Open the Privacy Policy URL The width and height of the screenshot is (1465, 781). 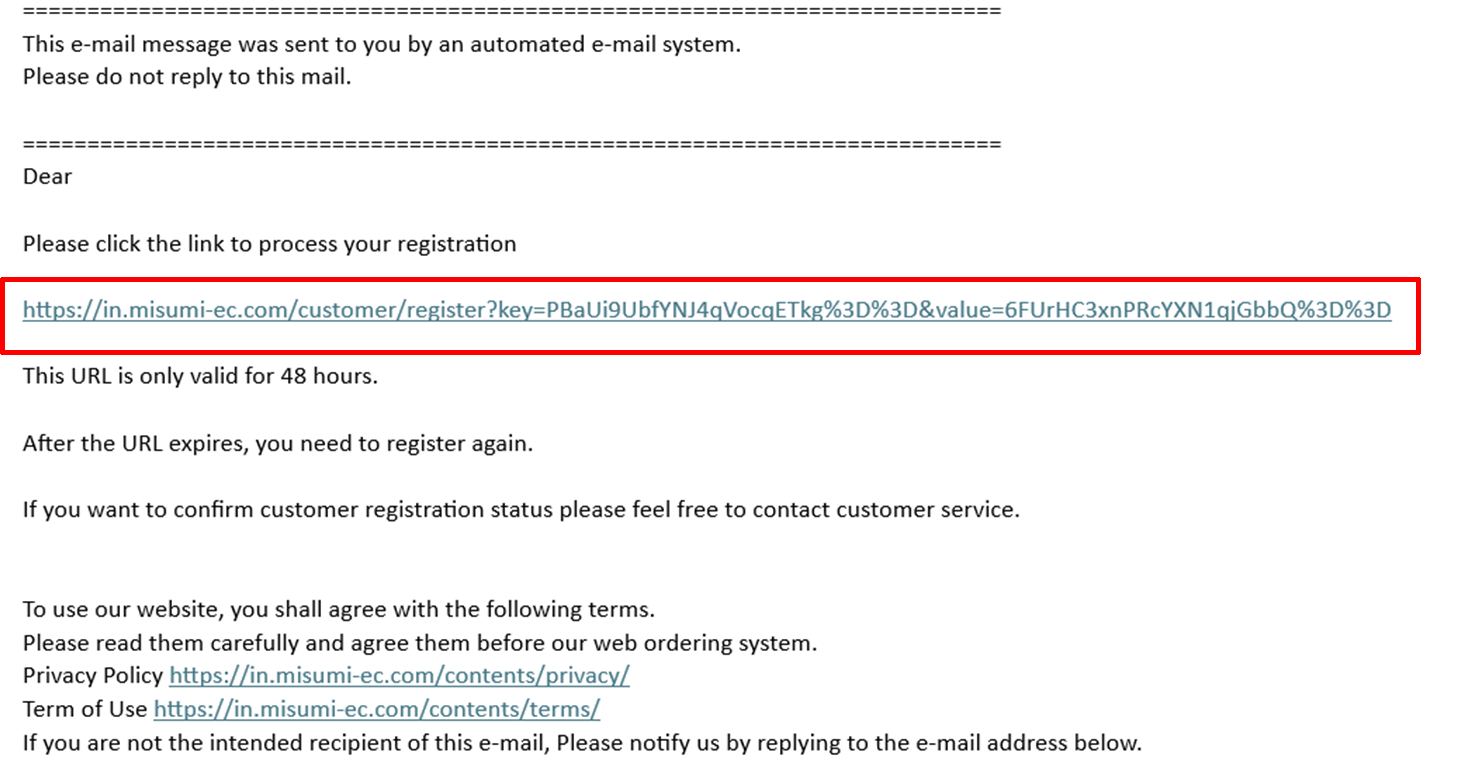[399, 675]
